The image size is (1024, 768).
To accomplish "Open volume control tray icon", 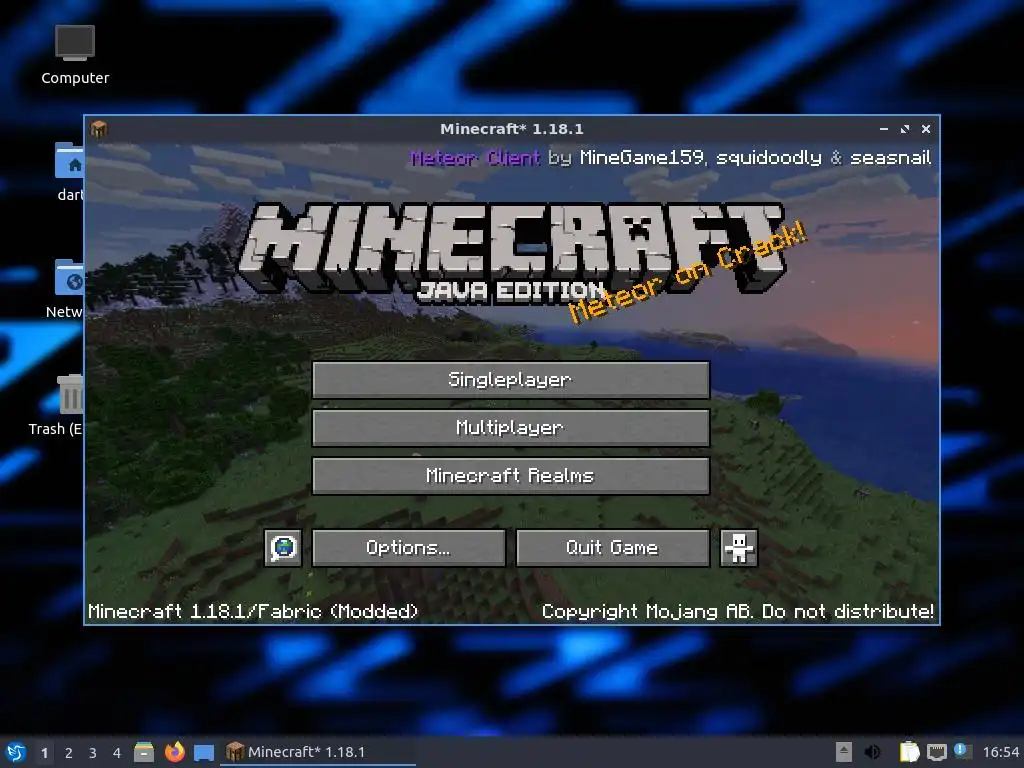I will tap(872, 752).
